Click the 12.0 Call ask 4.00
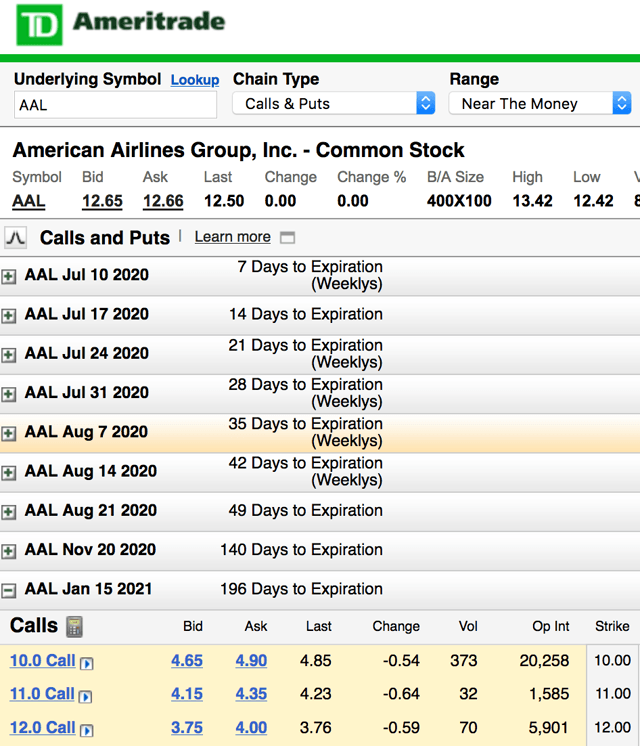This screenshot has height=746, width=640. click(251, 728)
